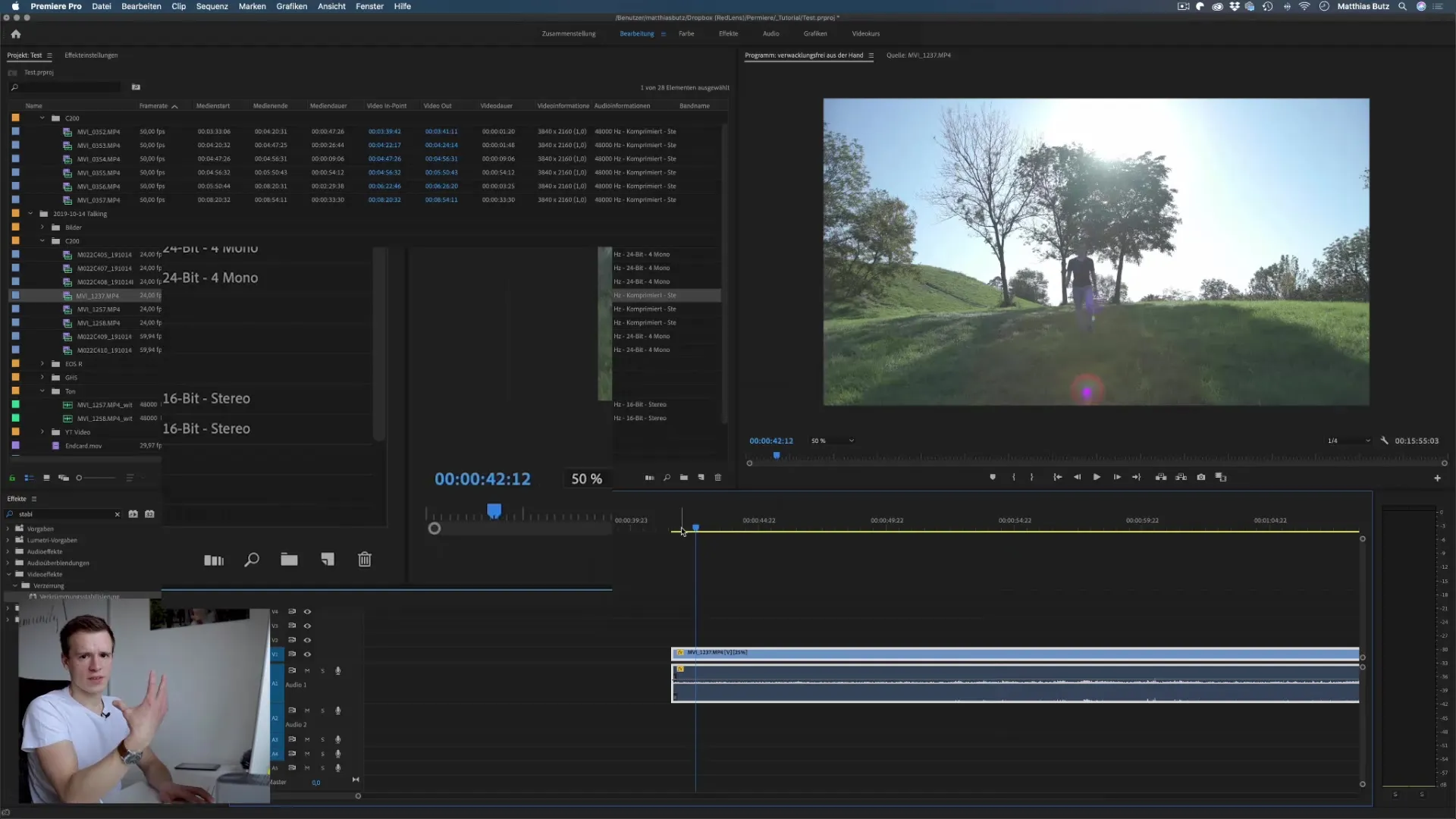
Task: Toggle sync lock on V4 track
Action: point(292,612)
